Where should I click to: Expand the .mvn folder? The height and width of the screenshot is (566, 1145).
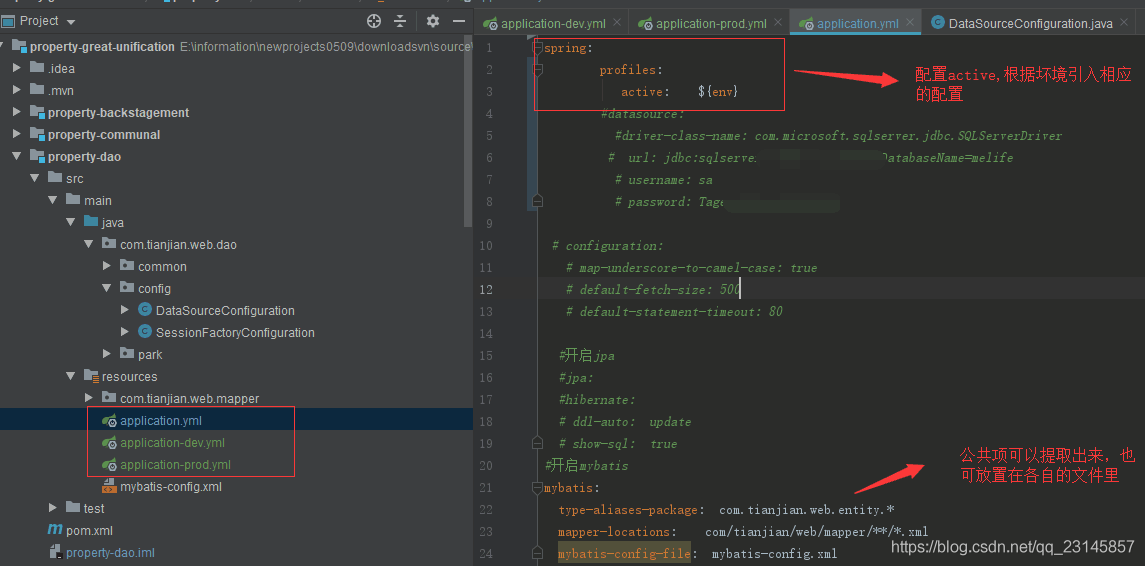17,91
